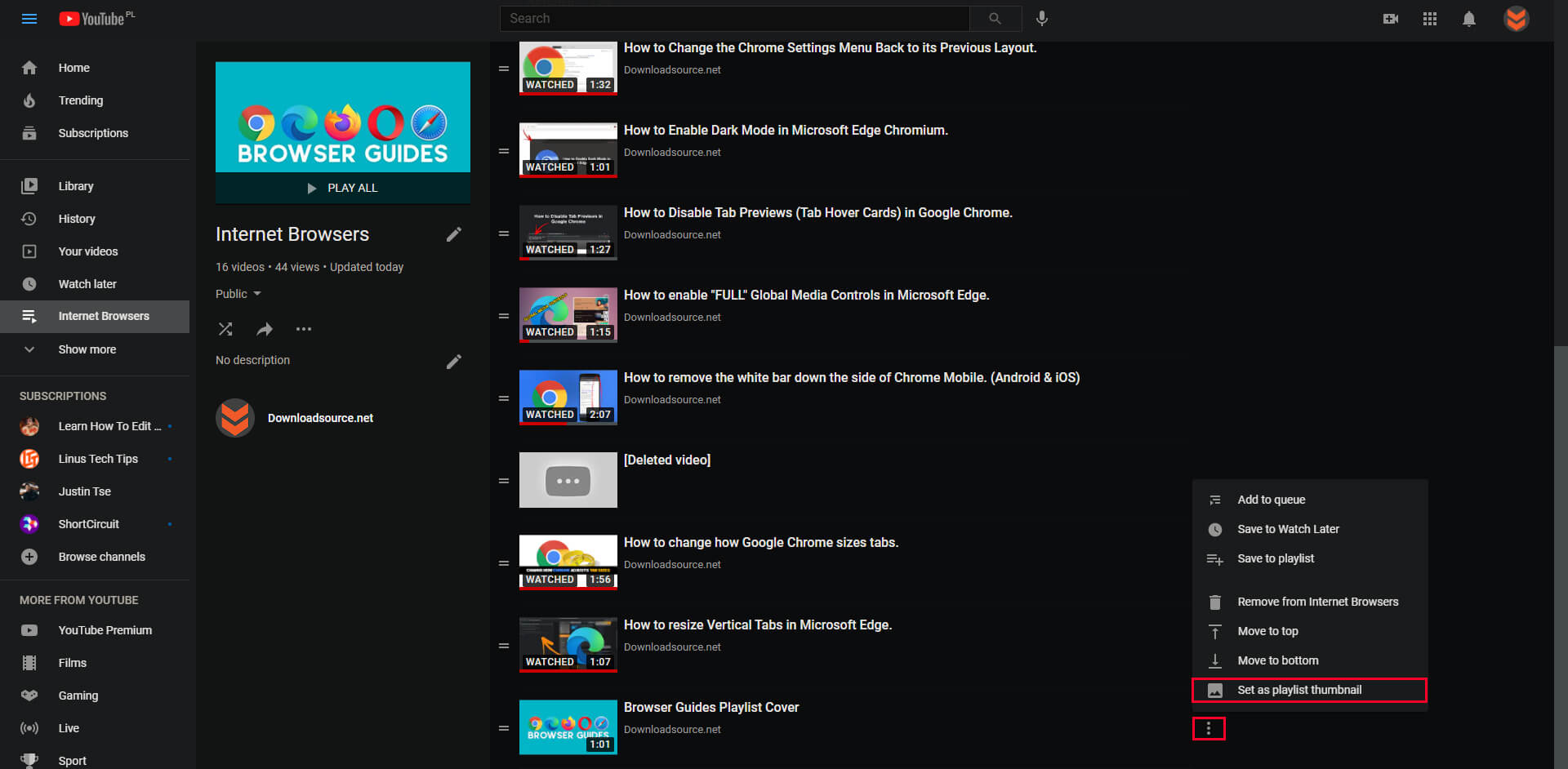1568x769 pixels.
Task: Choose Move to bottom
Action: pos(1310,660)
